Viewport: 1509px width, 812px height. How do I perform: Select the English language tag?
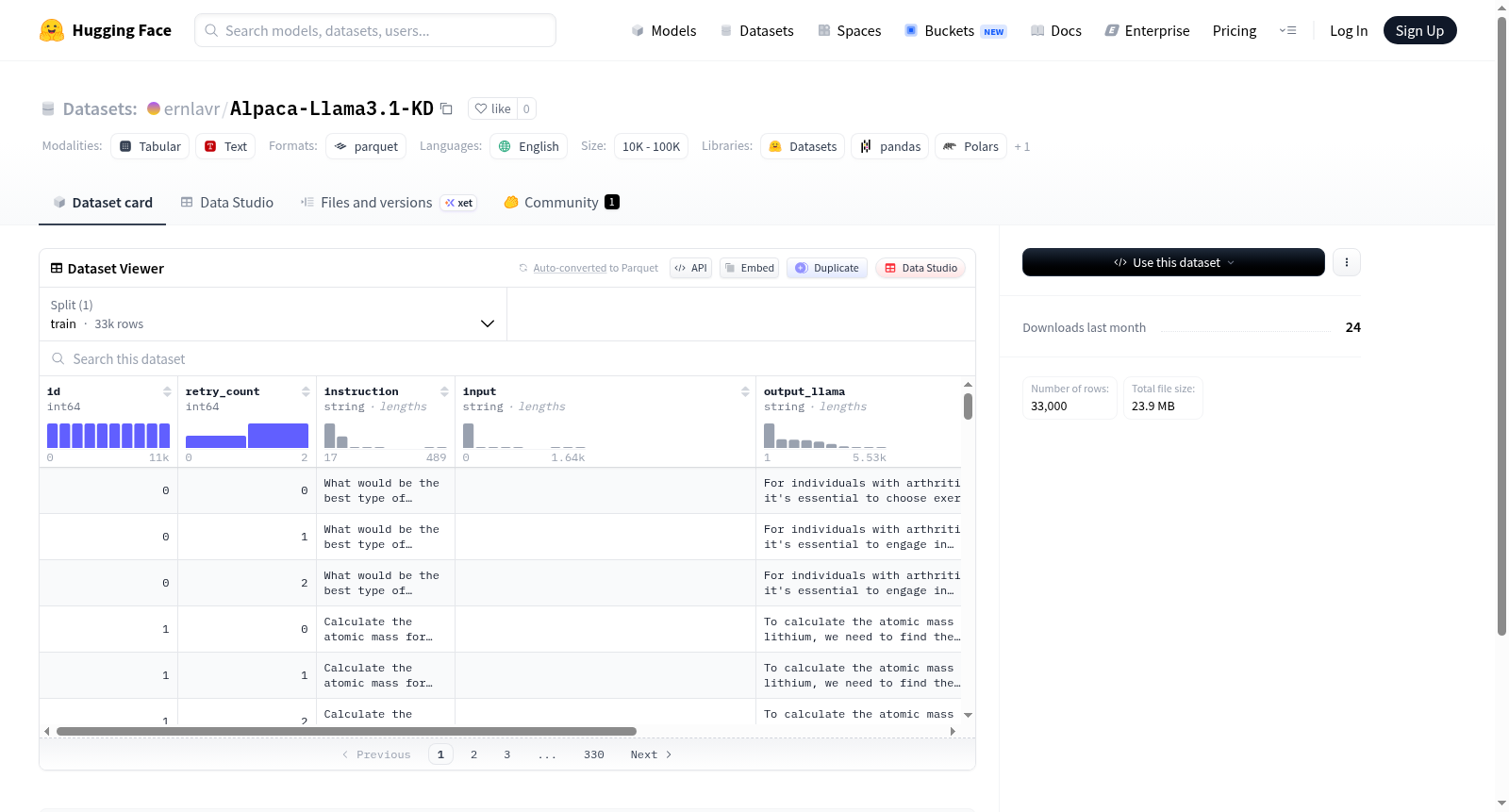tap(528, 146)
